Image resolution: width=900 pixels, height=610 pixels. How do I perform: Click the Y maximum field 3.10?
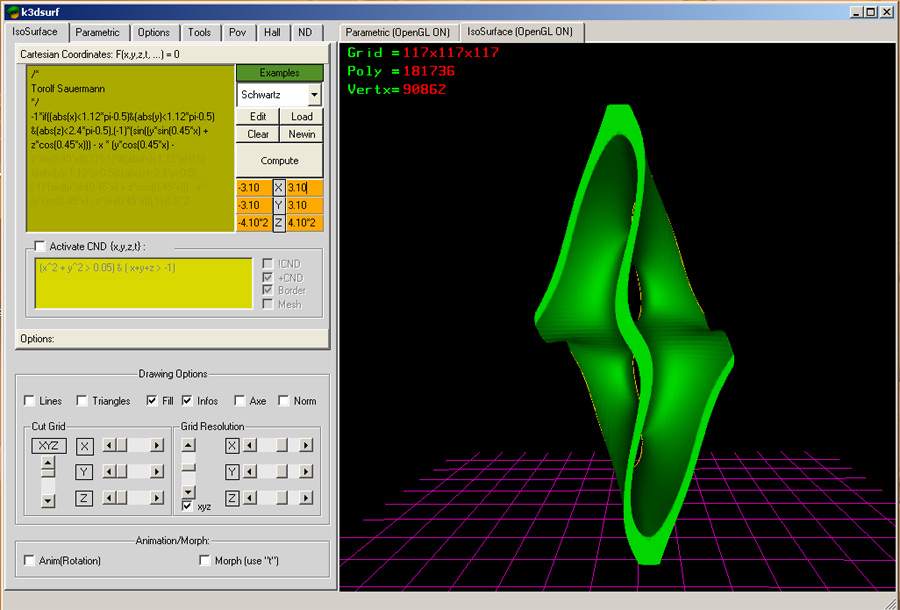305,205
